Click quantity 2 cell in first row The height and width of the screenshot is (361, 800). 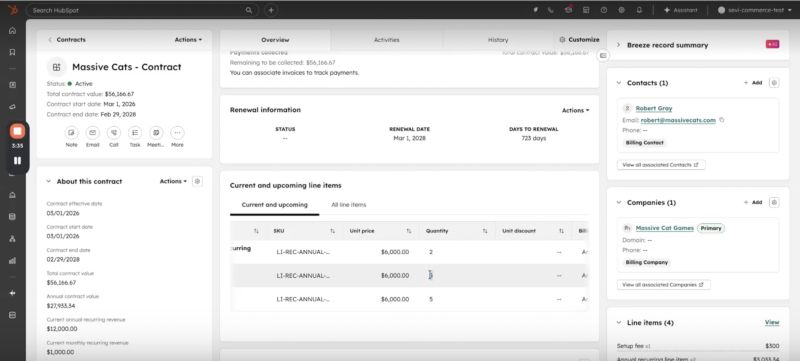pos(431,252)
